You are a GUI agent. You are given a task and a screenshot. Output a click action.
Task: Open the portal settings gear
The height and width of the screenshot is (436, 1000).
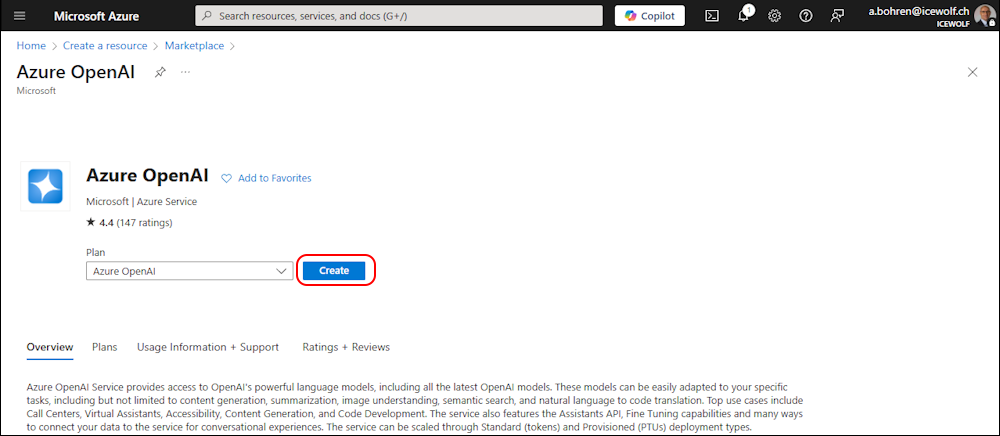point(775,16)
